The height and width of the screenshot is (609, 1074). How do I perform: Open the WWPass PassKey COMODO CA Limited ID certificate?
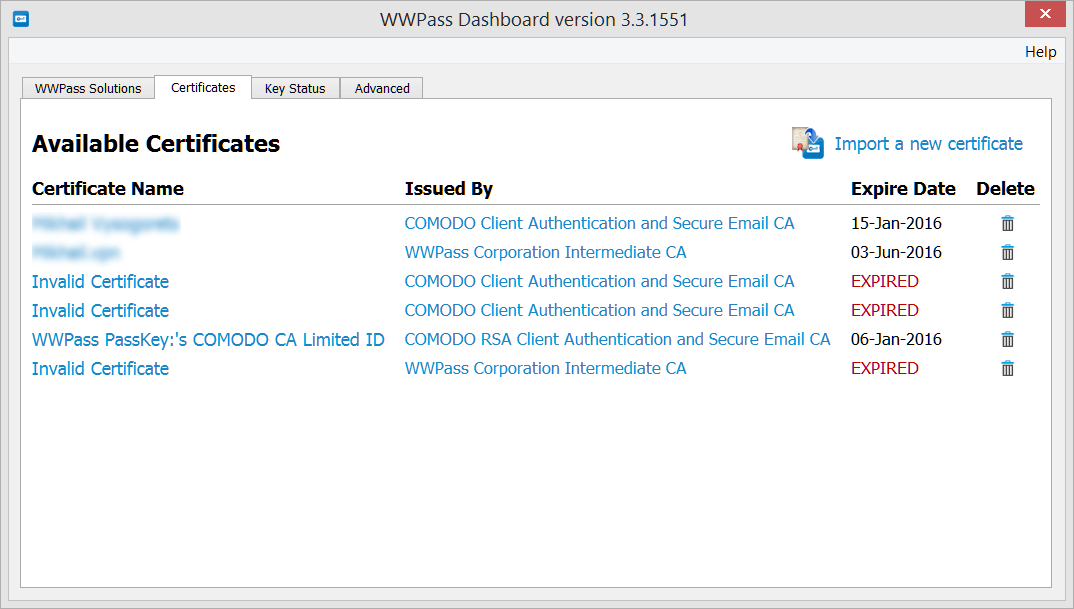[x=208, y=339]
